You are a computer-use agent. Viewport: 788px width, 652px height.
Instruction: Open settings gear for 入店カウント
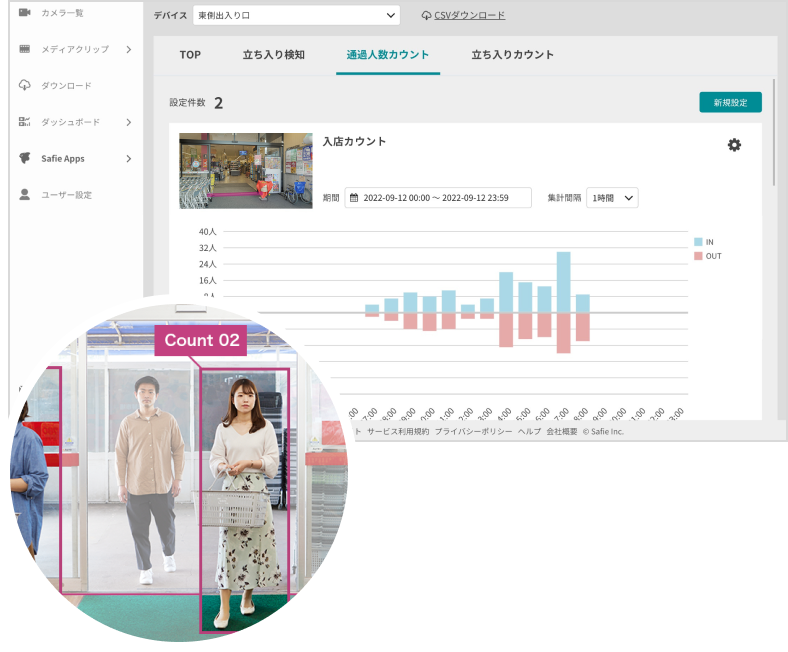(x=734, y=145)
